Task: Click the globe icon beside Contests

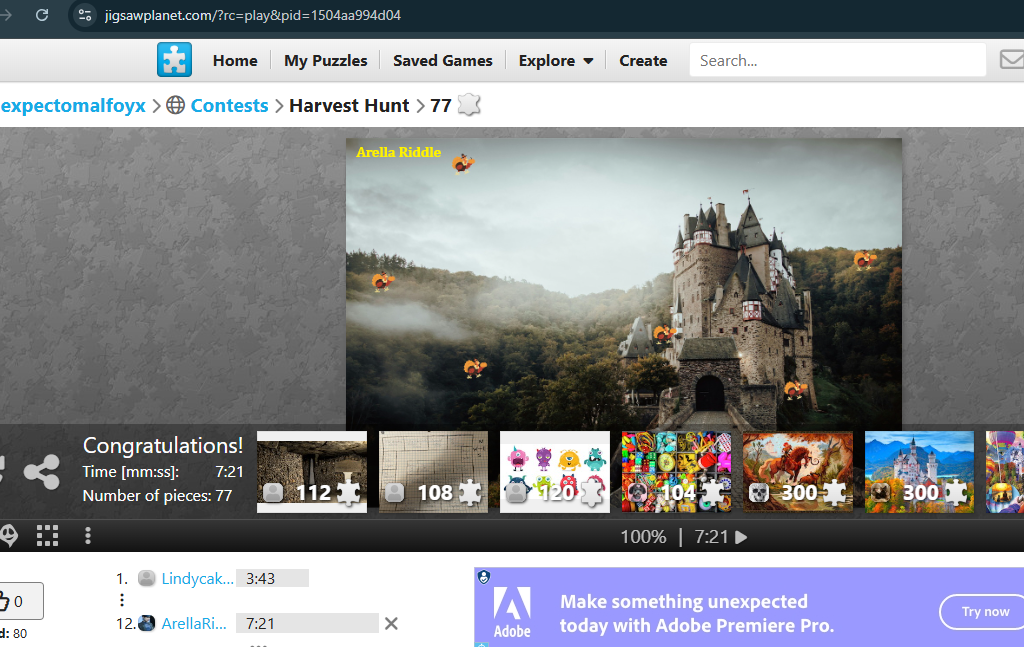Action: coord(176,105)
